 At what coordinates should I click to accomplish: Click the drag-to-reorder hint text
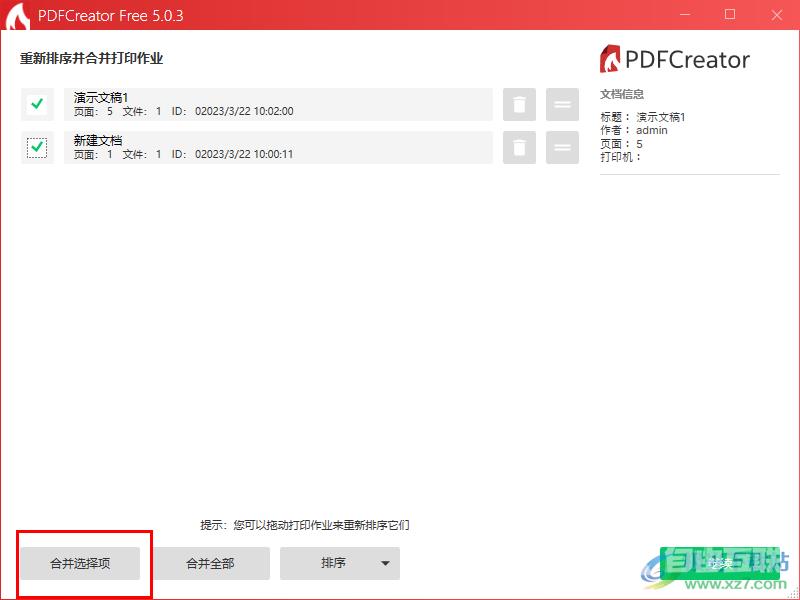pos(305,525)
